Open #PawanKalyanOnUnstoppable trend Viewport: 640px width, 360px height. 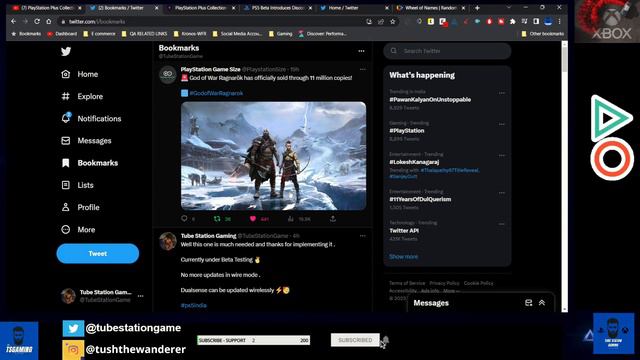[x=430, y=100]
